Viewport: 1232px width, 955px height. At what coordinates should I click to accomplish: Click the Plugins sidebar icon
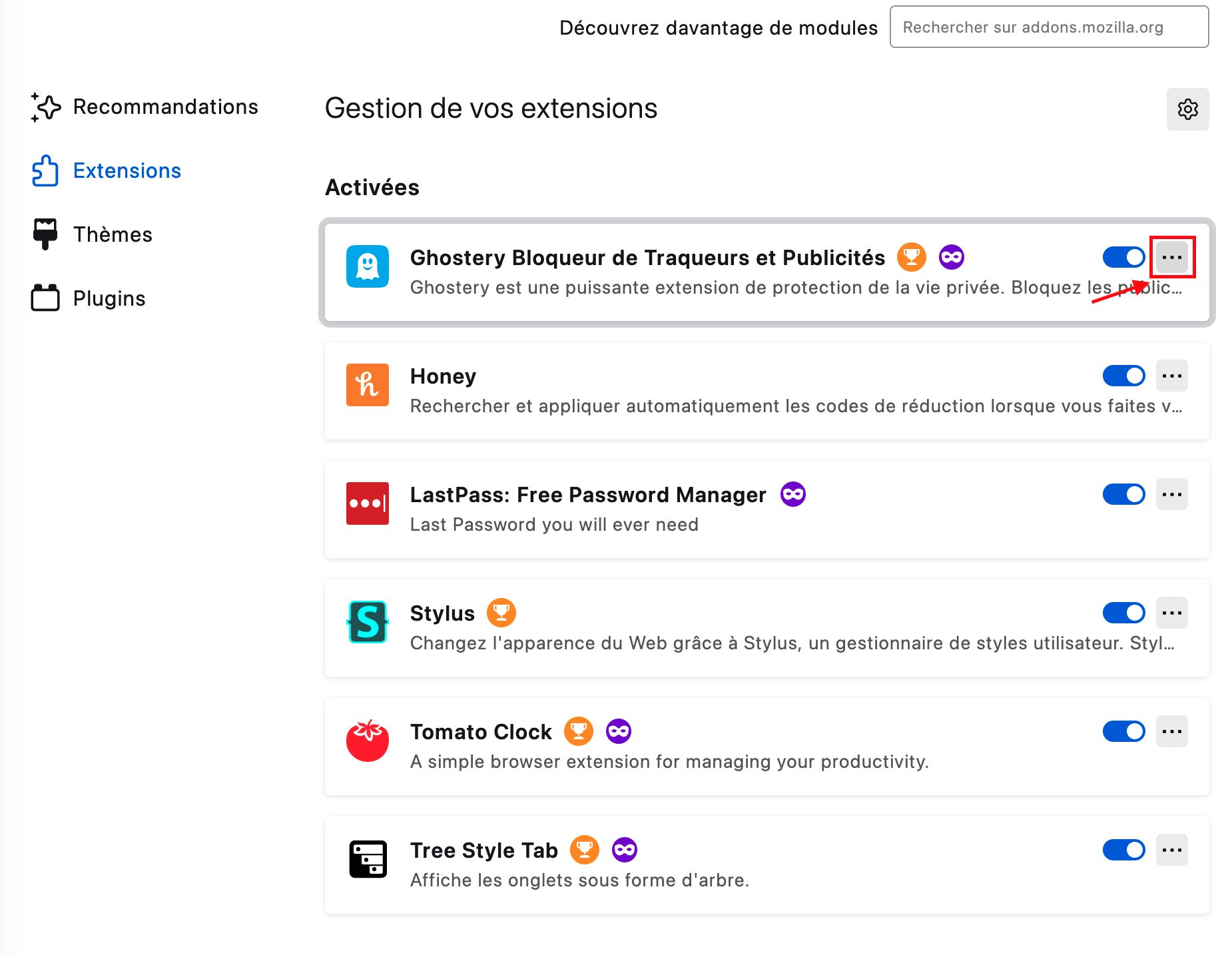tap(45, 298)
